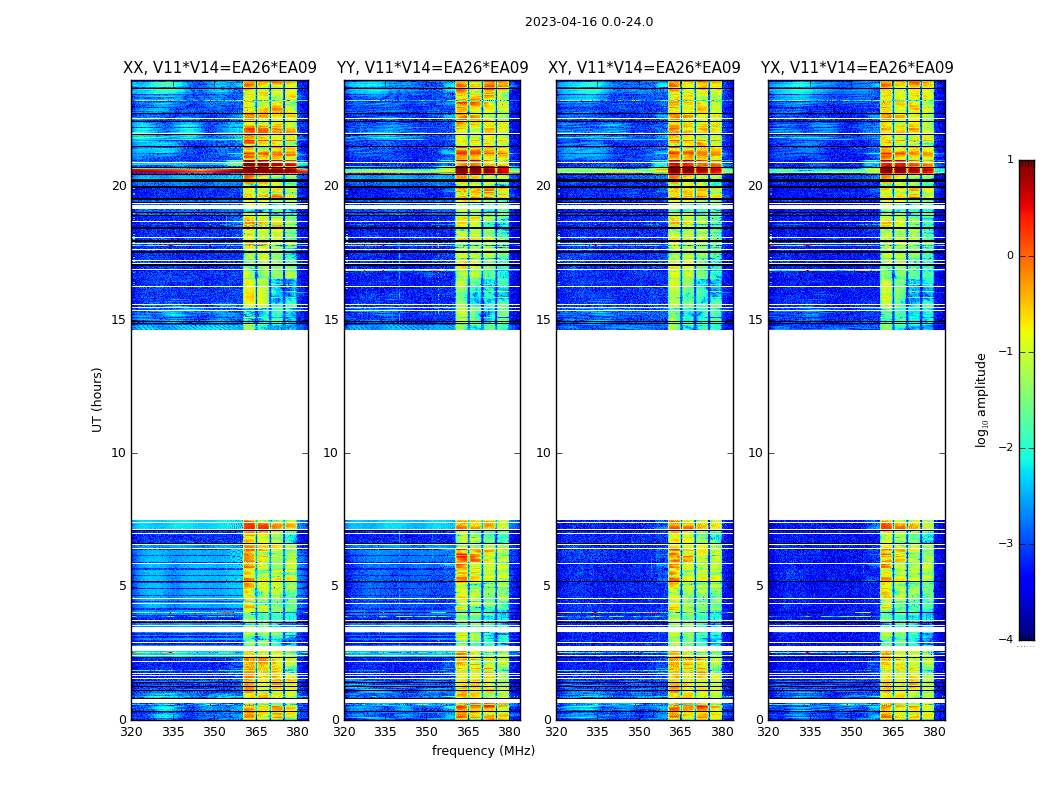Click the frequency (MHz) x-axis label
Viewport: 1050px width, 800px height.
483,751
